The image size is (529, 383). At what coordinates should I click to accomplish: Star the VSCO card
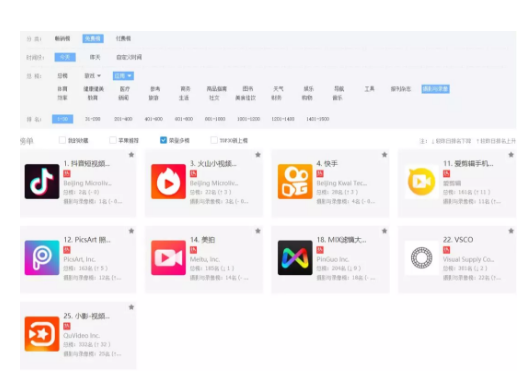(511, 231)
